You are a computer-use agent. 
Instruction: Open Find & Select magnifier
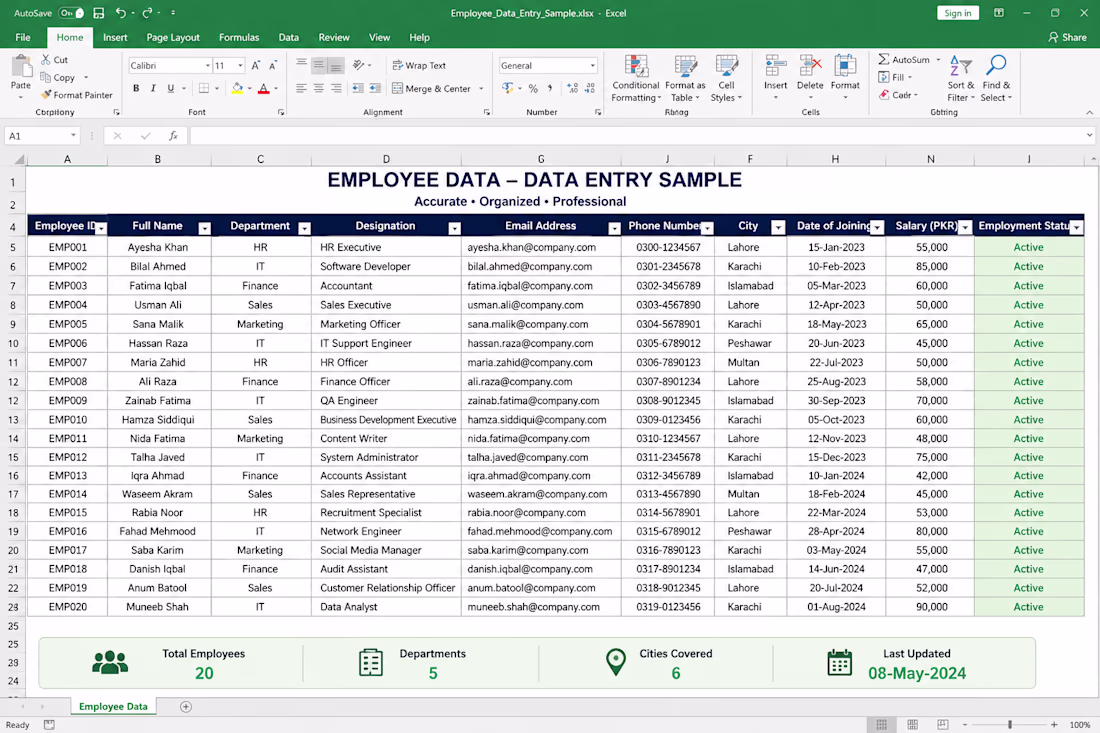[x=996, y=78]
